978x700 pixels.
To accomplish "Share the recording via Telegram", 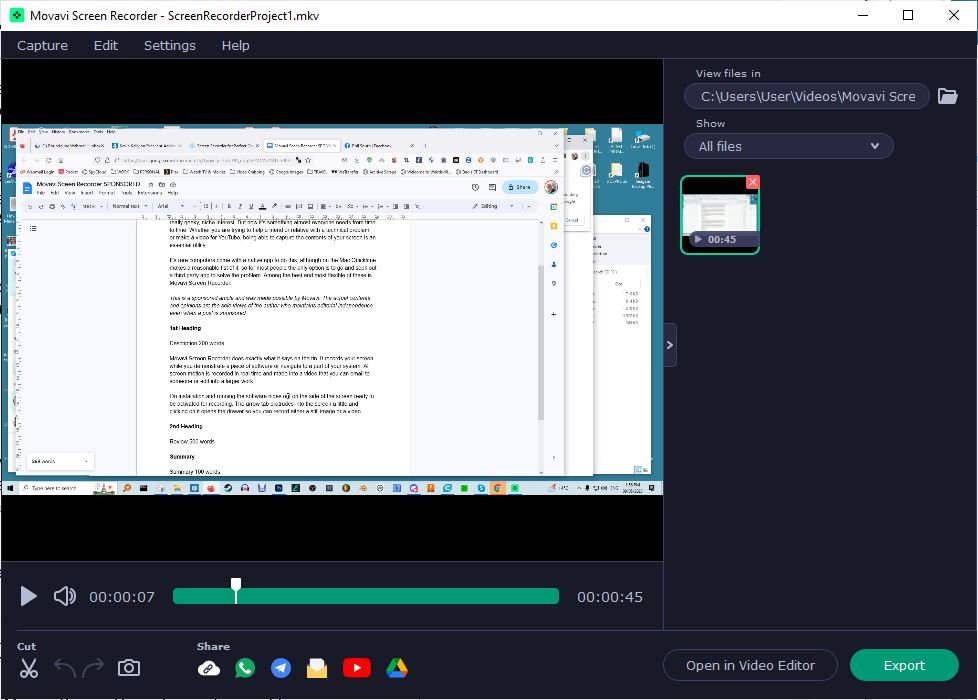I will tap(281, 666).
